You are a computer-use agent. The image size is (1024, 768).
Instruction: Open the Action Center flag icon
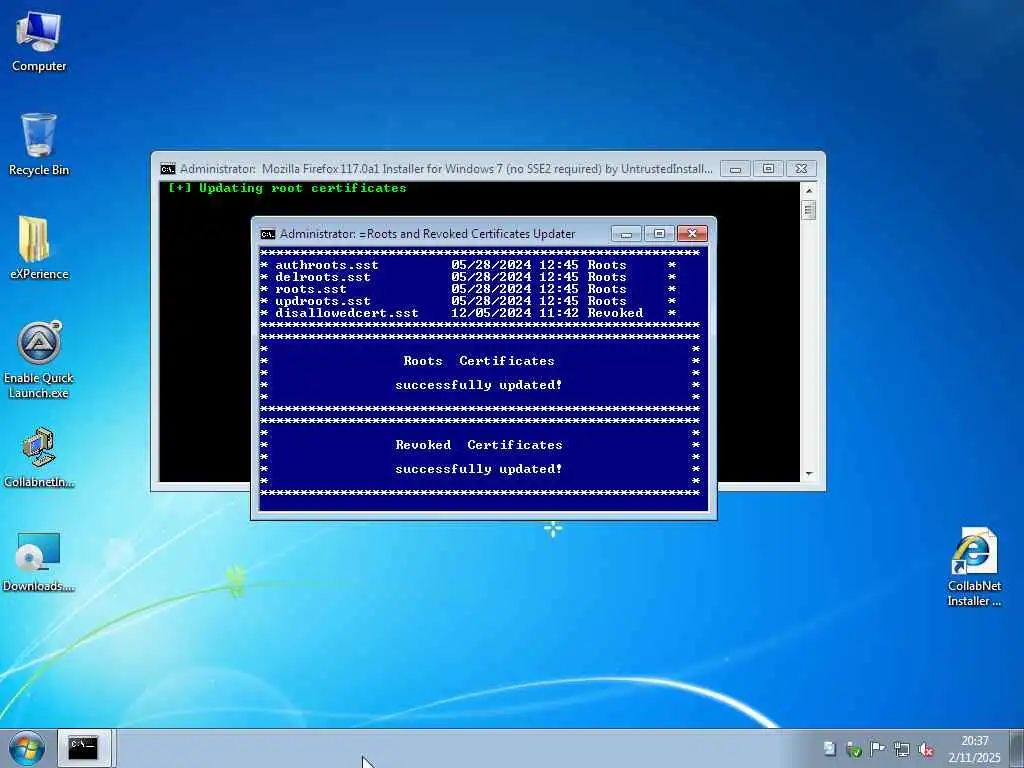(x=878, y=749)
